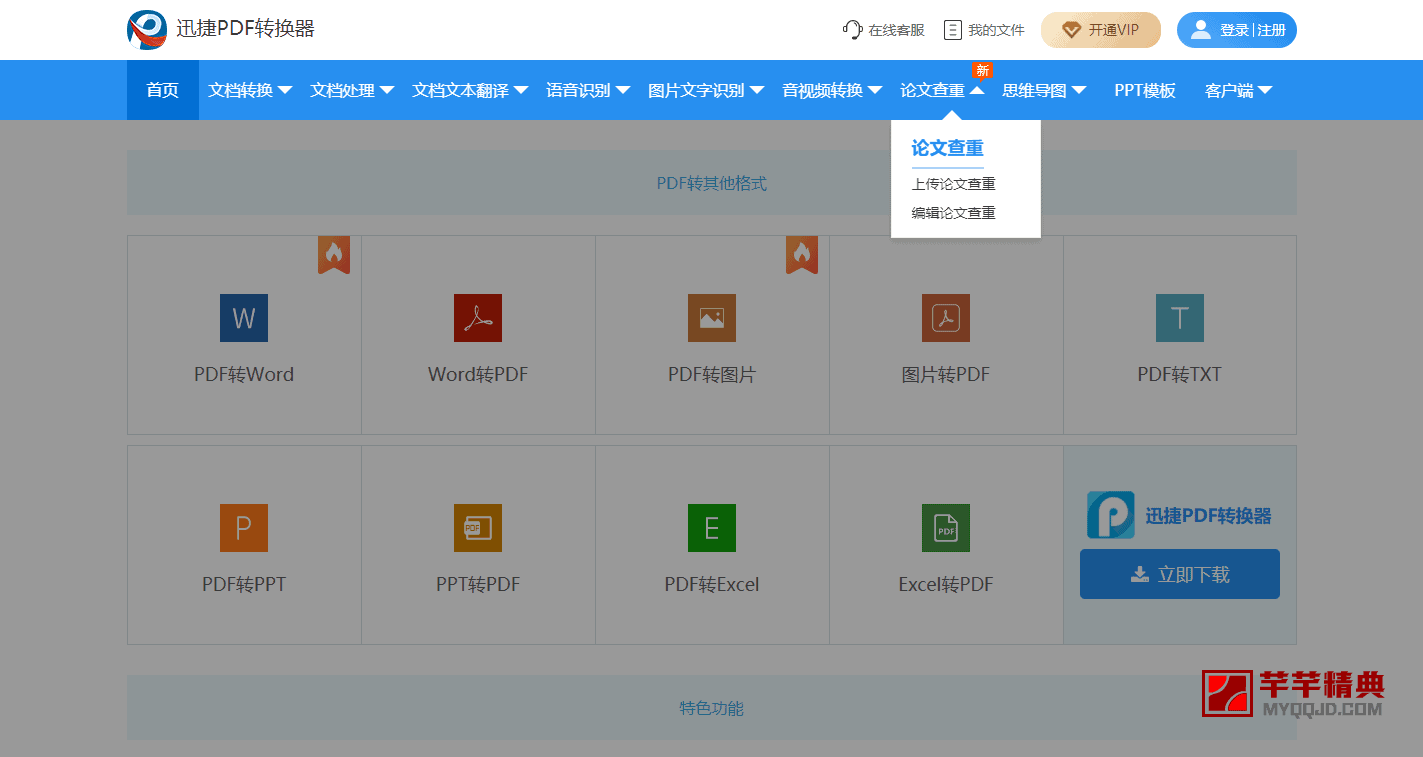The width and height of the screenshot is (1423, 757).
Task: Click the PPT转PDF label
Action: (x=478, y=585)
